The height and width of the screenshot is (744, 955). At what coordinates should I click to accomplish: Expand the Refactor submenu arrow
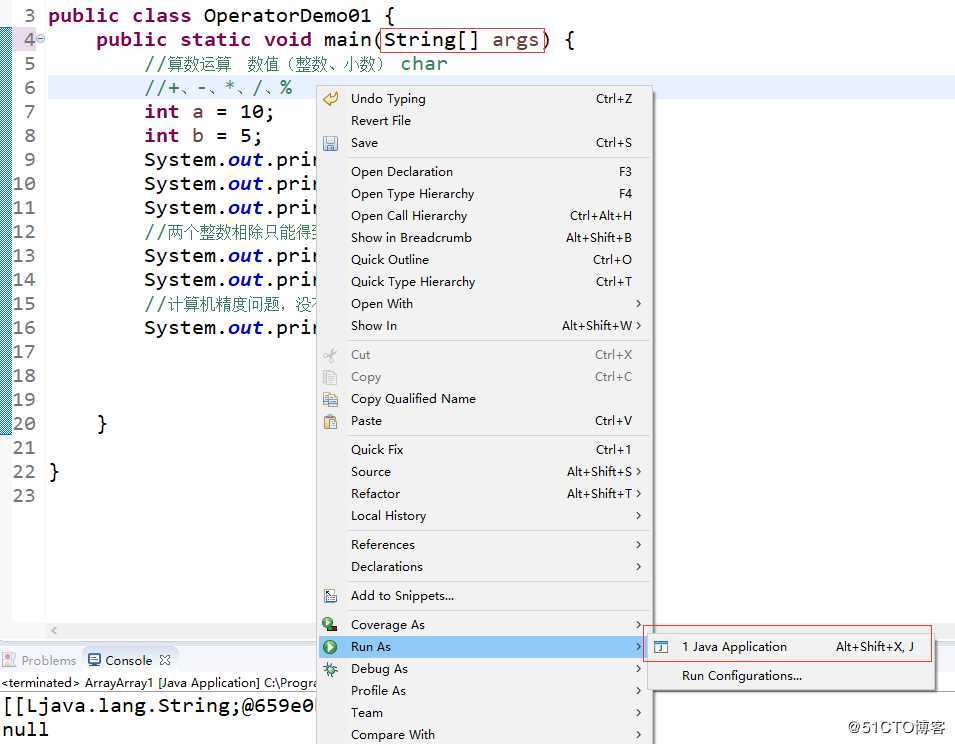[638, 494]
